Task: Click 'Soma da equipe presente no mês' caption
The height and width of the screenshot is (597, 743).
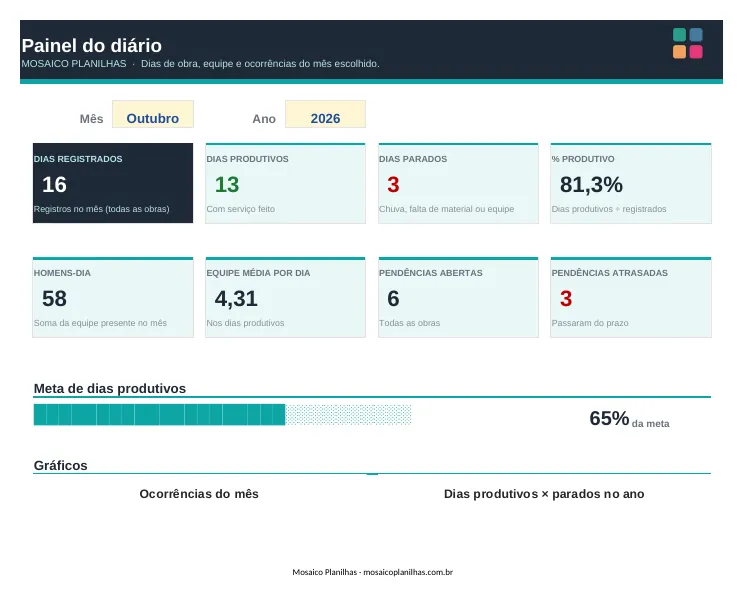Action: (100, 323)
